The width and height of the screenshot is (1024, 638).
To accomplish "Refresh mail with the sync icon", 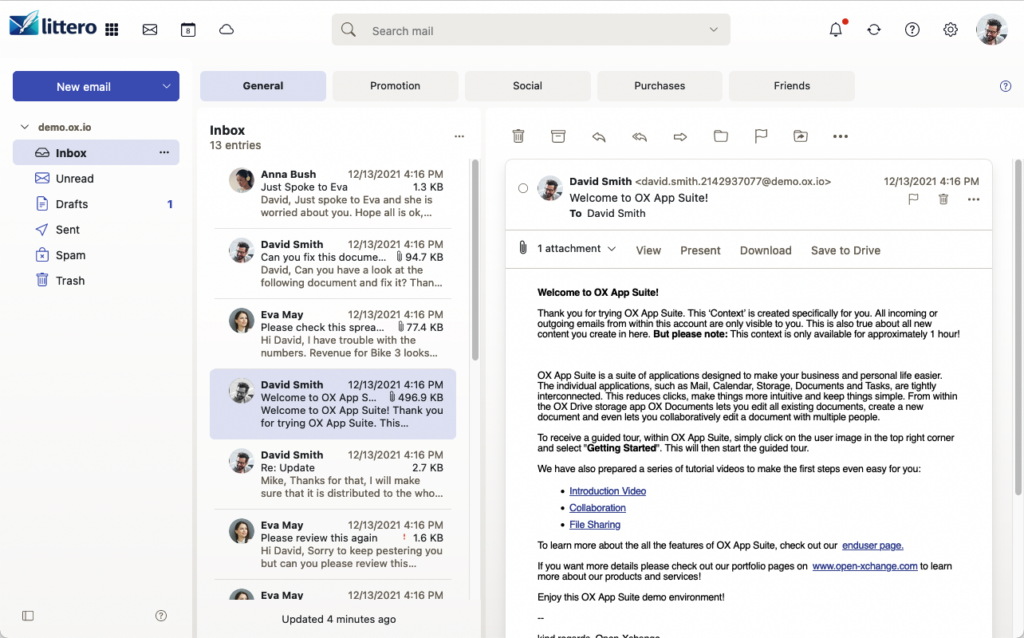I will 874,30.
